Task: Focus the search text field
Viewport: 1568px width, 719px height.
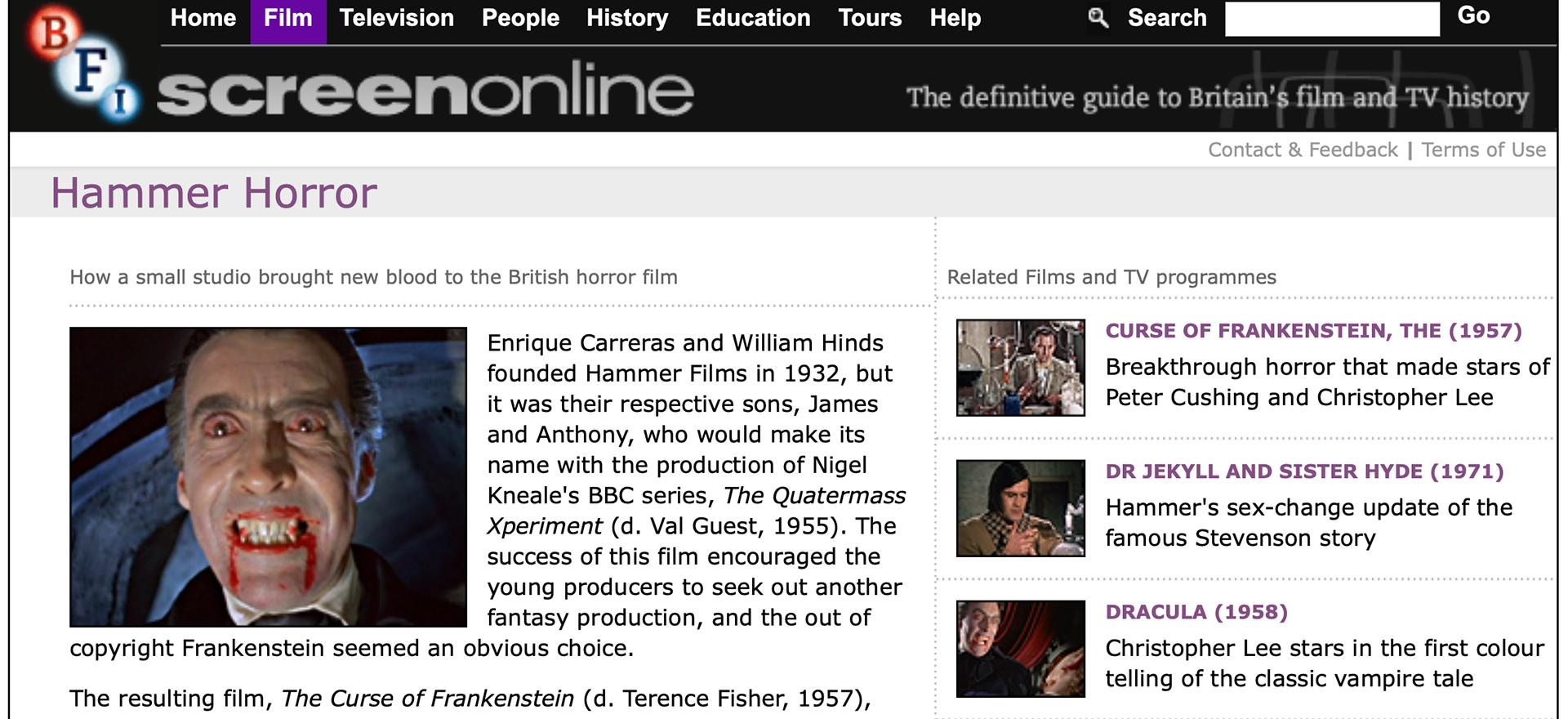Action: point(1332,19)
